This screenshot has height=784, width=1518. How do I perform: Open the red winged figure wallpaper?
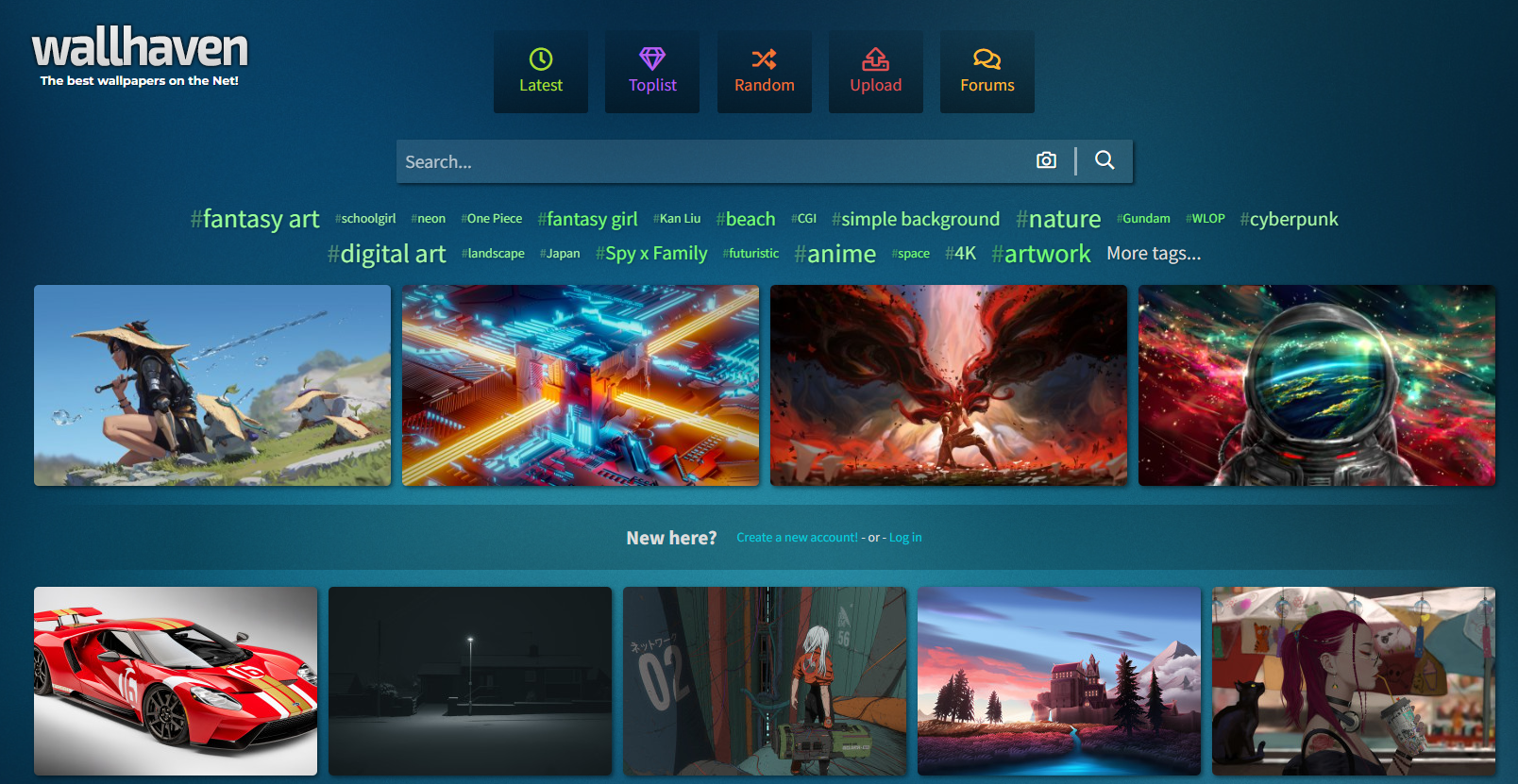pyautogui.click(x=949, y=386)
